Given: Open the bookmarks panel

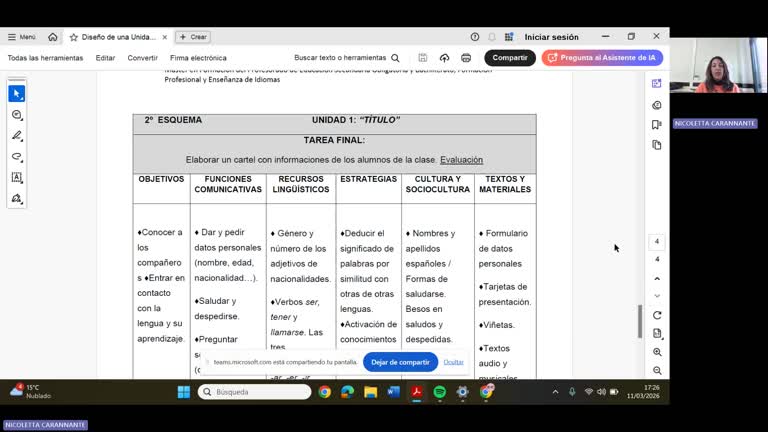Looking at the screenshot, I should pyautogui.click(x=657, y=125).
